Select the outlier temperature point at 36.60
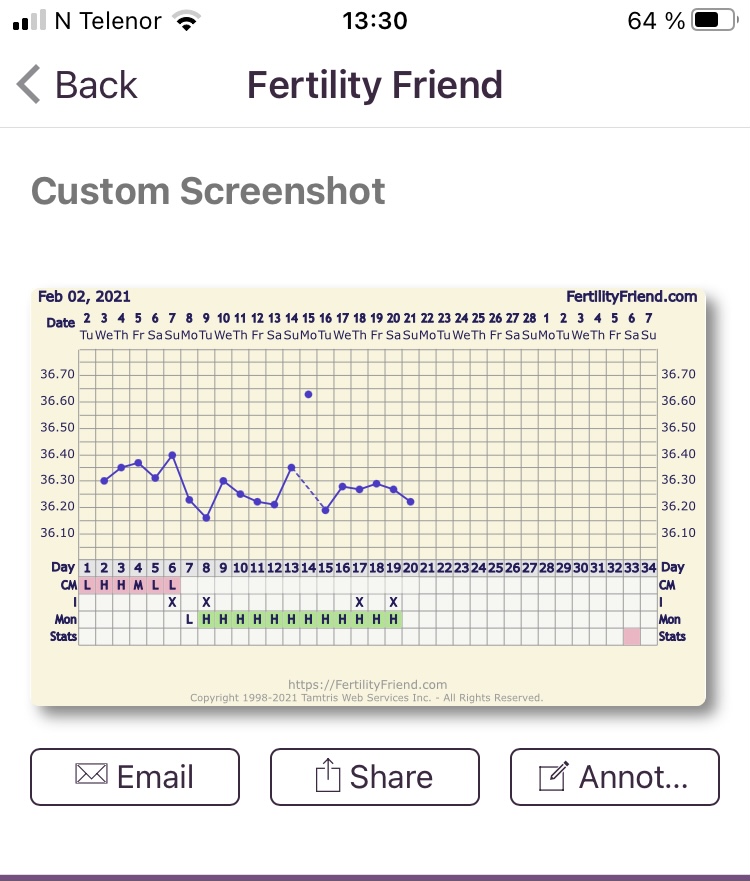 (308, 394)
